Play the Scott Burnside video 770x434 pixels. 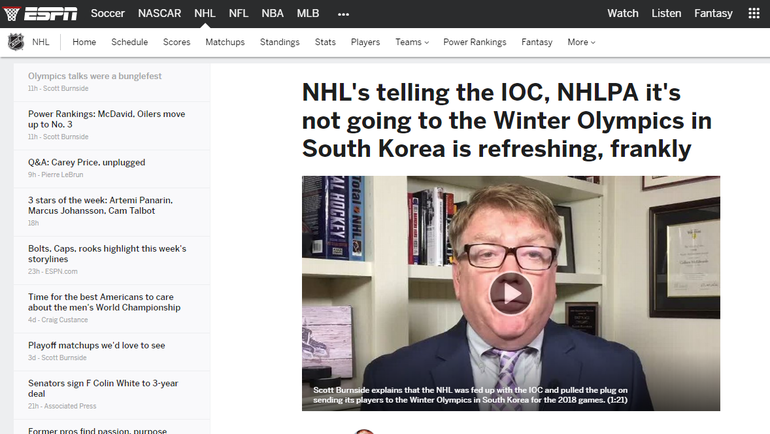click(511, 293)
